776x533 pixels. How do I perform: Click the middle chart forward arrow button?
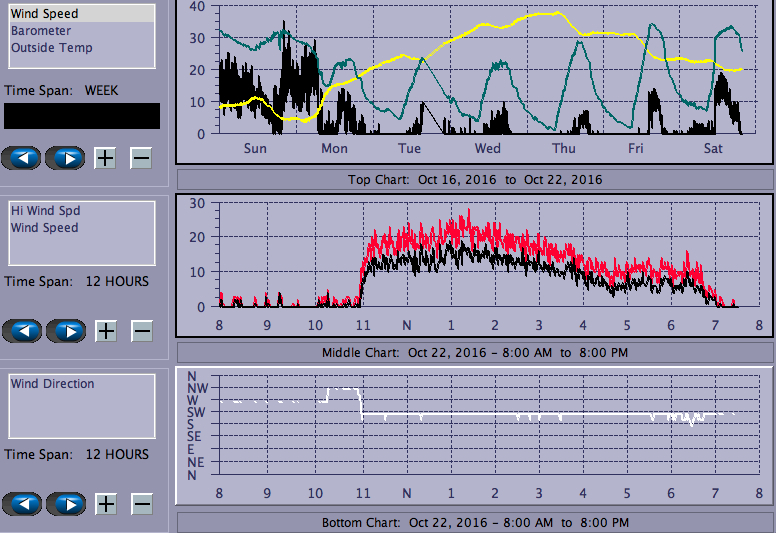(x=66, y=331)
